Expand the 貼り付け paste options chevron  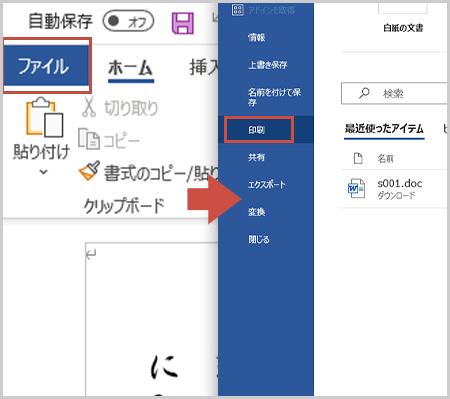click(x=43, y=172)
